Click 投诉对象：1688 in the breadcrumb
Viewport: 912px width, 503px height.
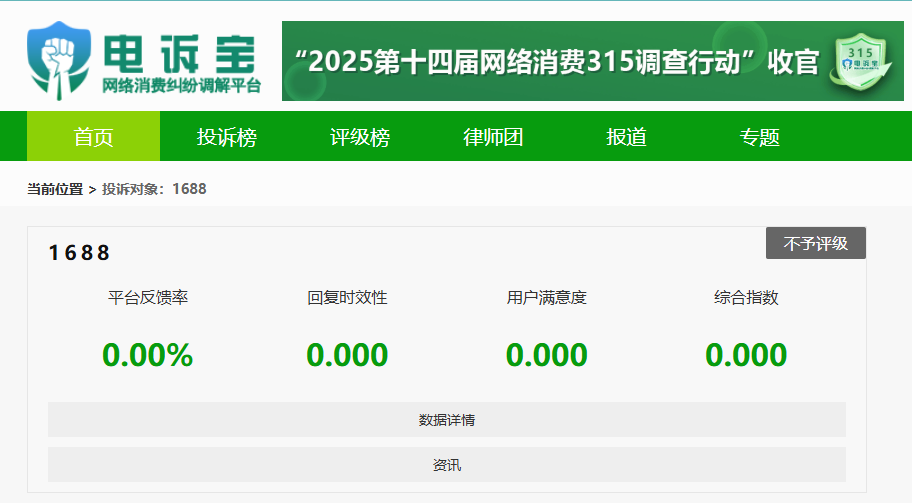(154, 189)
